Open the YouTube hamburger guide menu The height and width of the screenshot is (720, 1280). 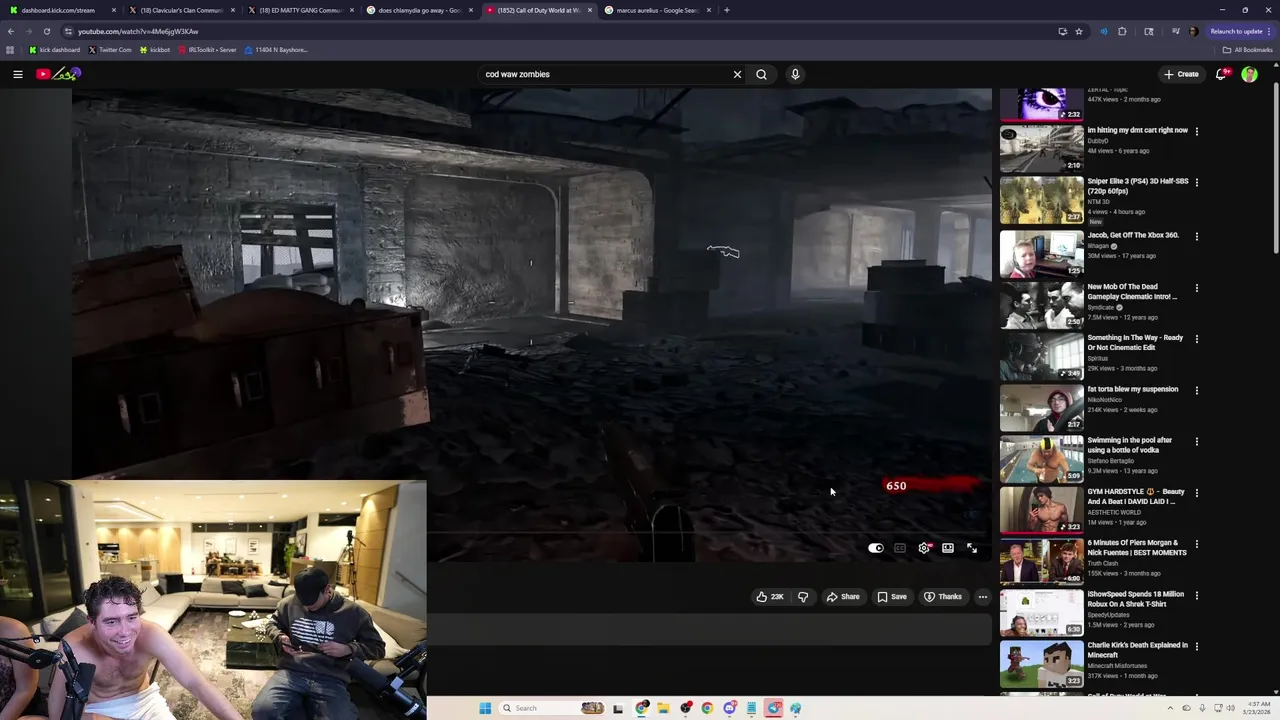(x=18, y=74)
